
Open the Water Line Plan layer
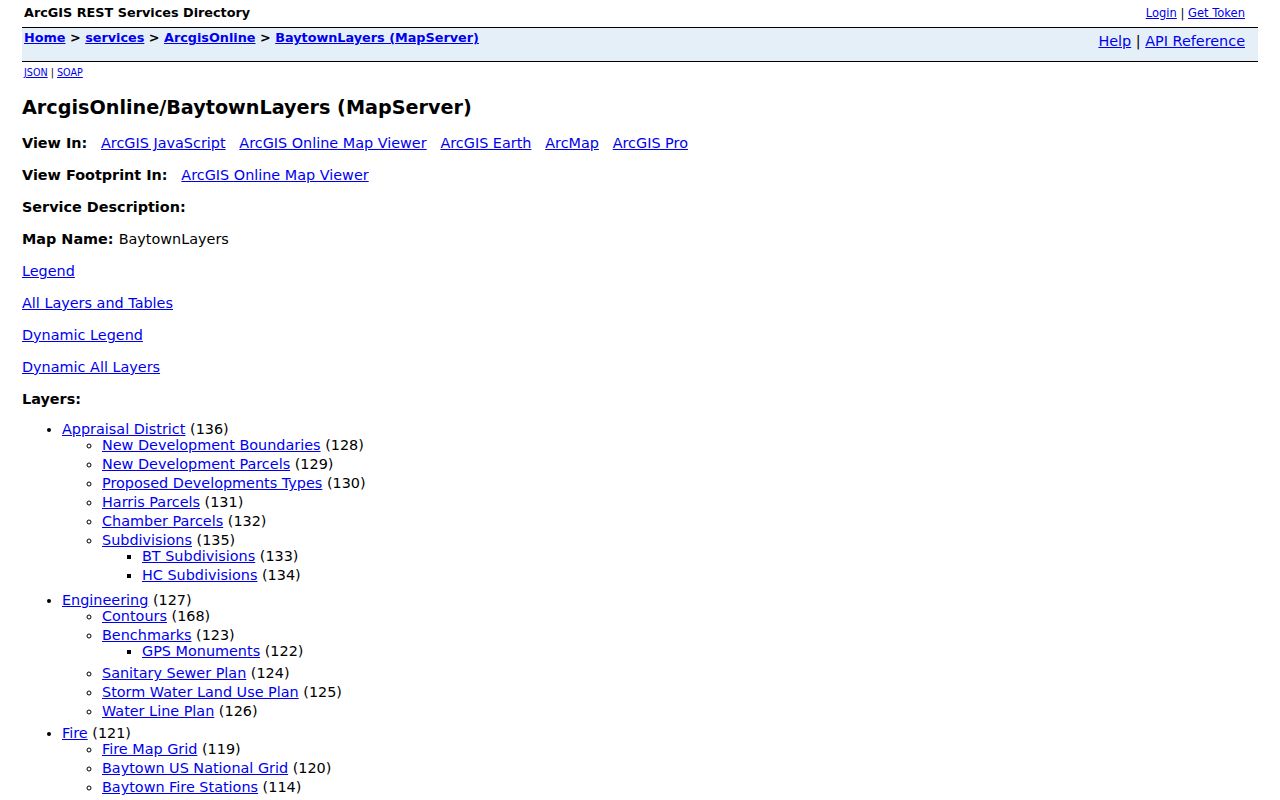(158, 711)
